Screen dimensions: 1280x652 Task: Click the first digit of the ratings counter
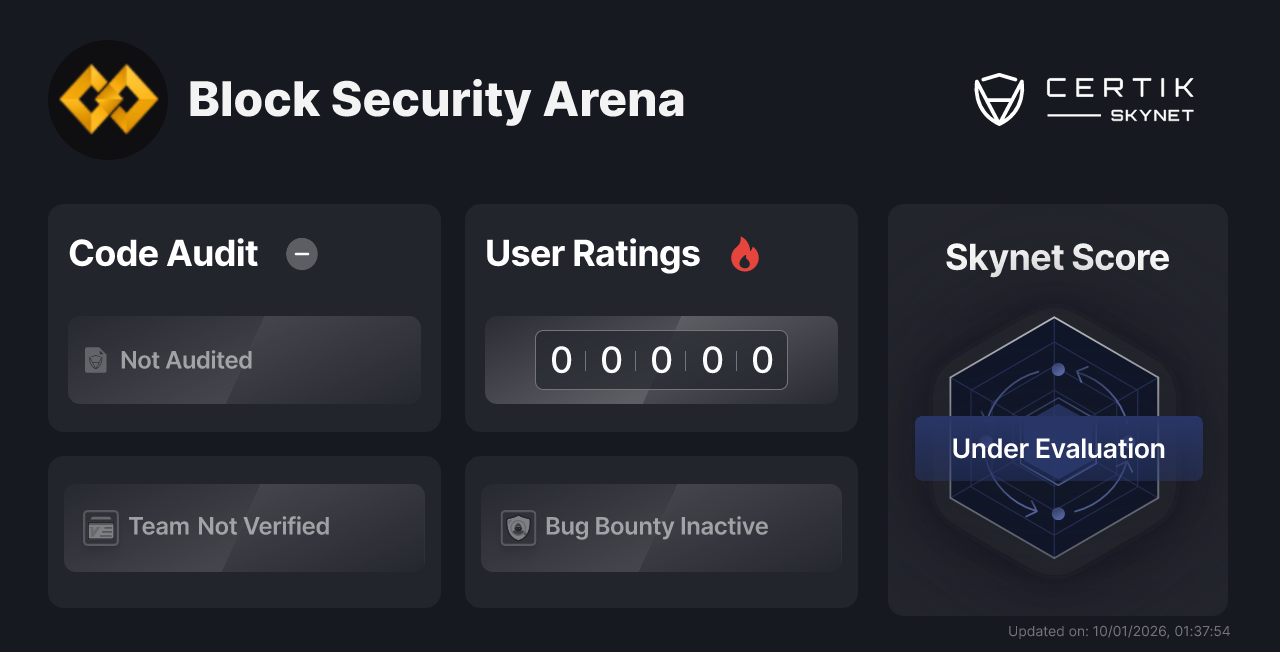tap(562, 360)
